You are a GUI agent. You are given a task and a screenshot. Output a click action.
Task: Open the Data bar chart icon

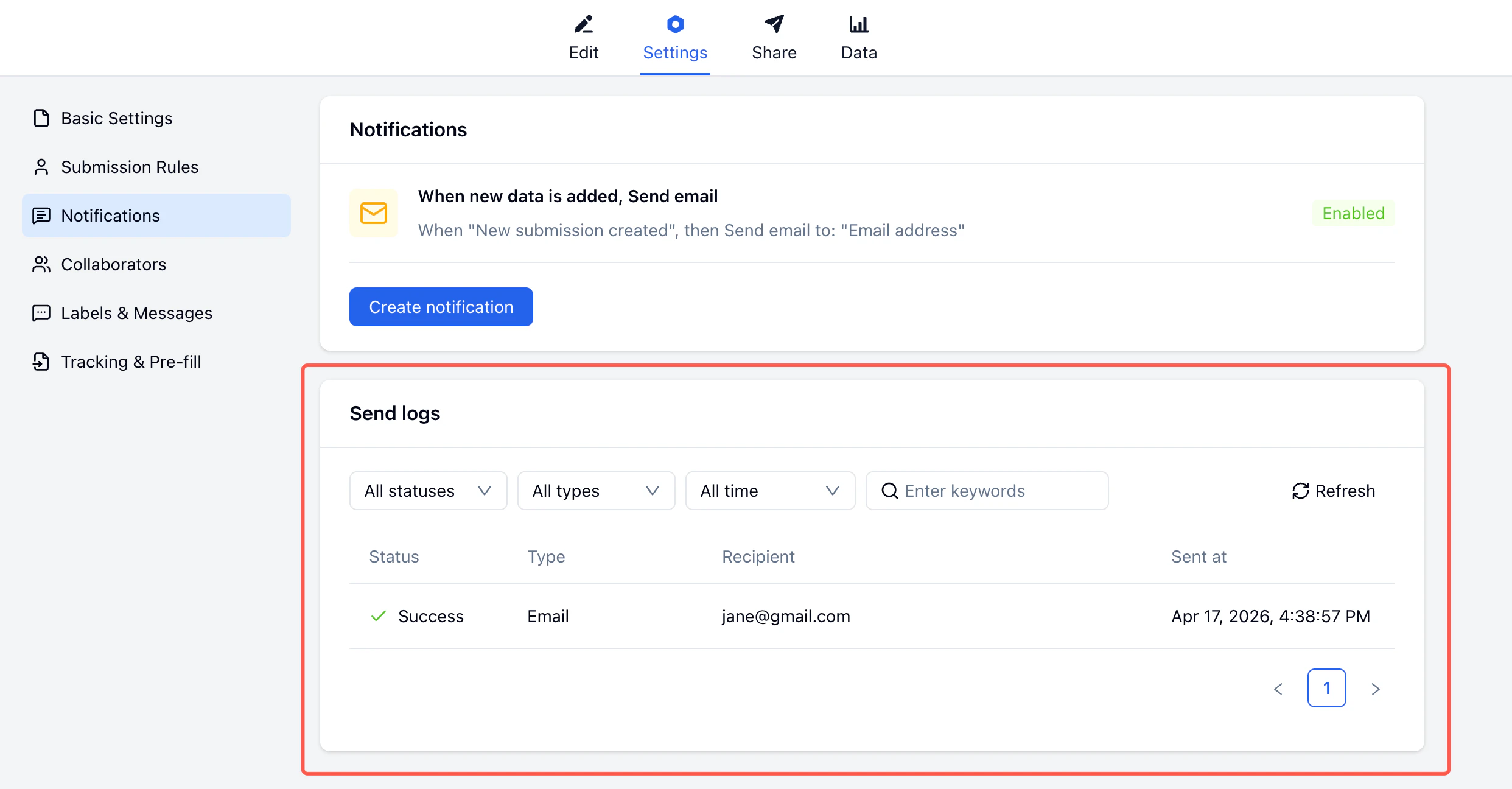(x=858, y=23)
